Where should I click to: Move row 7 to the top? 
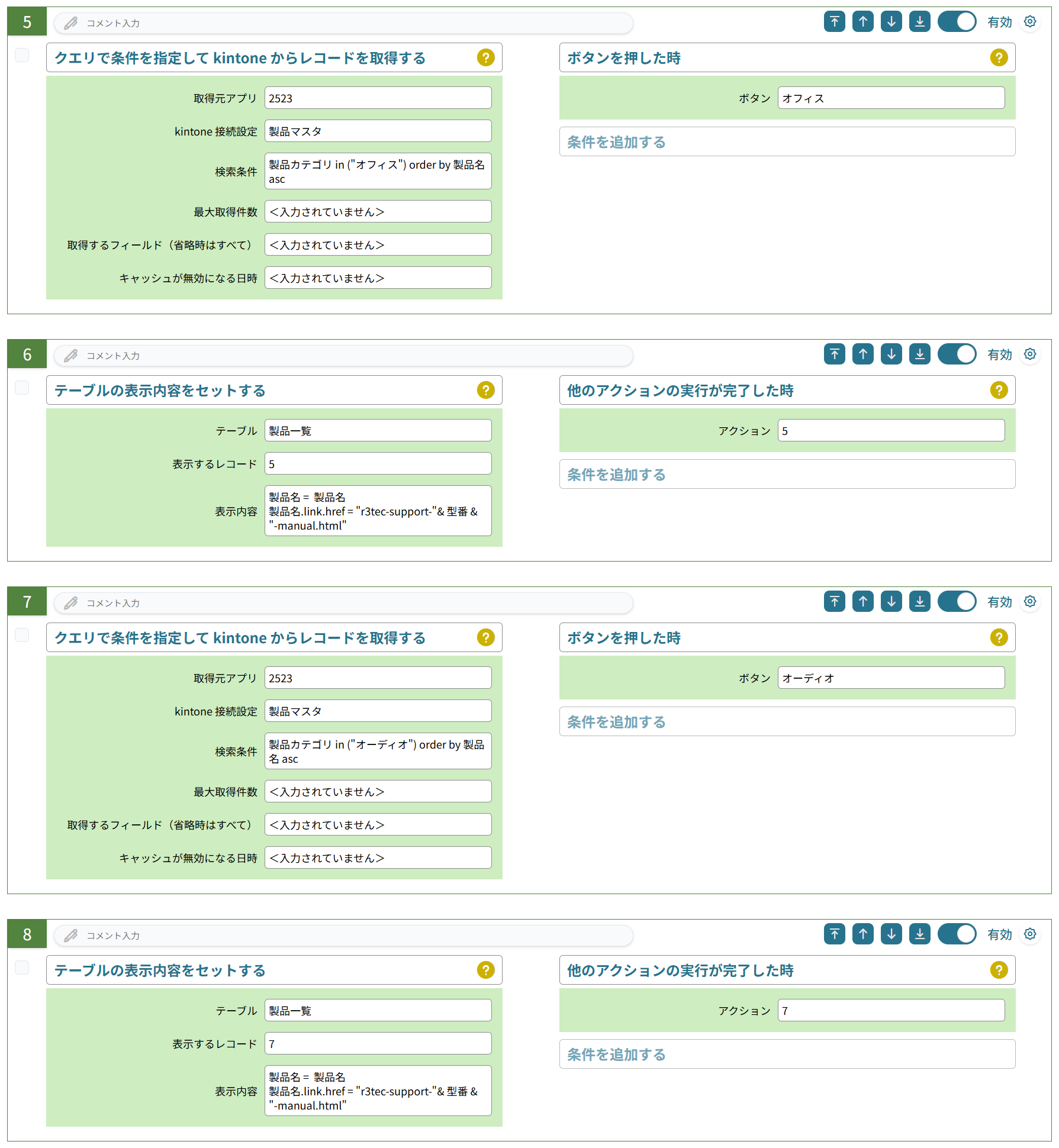(x=834, y=602)
